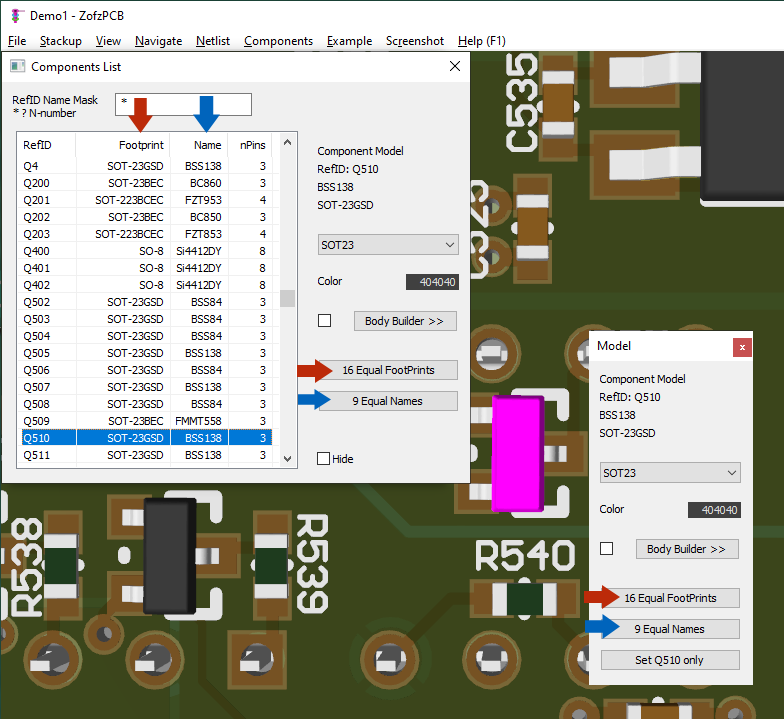Open the Stackup menu
784x719 pixels.
[x=61, y=41]
